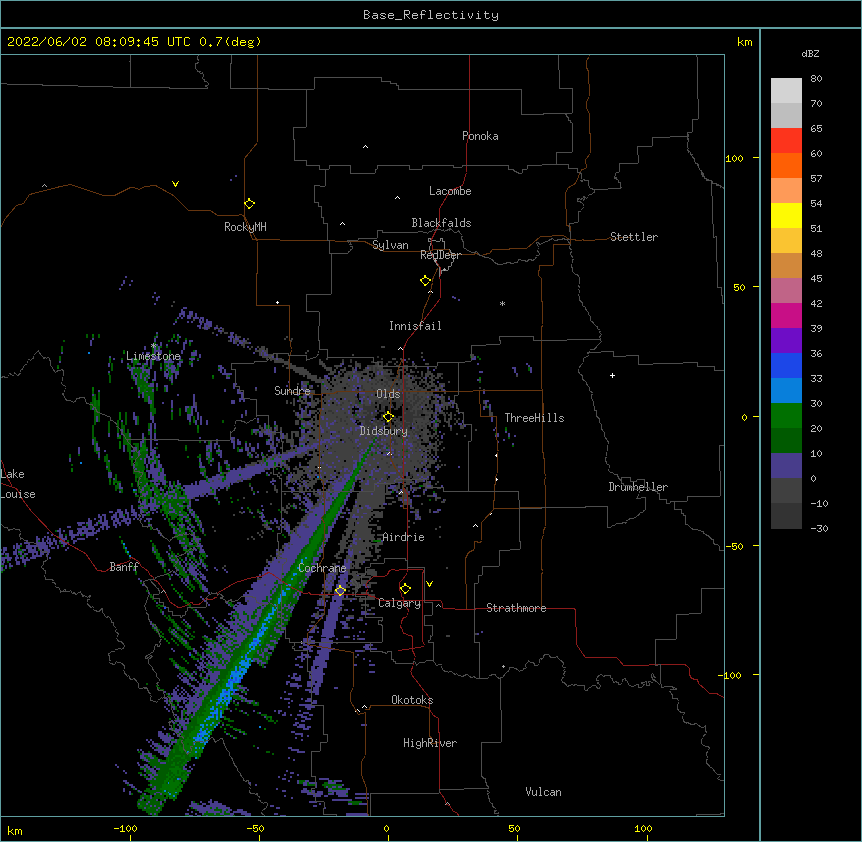The width and height of the screenshot is (862, 842).
Task: Click the Lacombe city label
Action: (x=450, y=191)
